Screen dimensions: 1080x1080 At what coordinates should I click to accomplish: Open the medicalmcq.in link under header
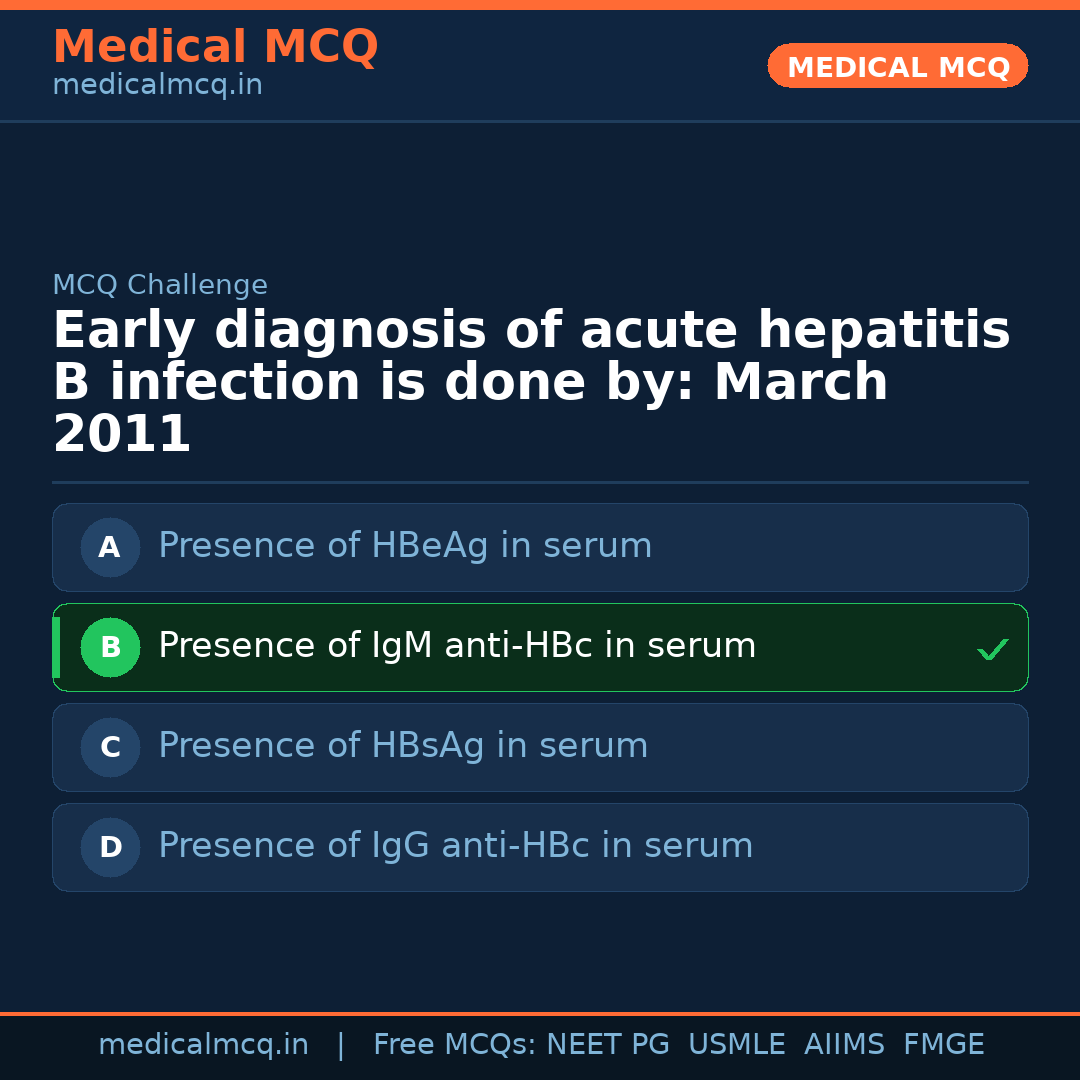click(x=157, y=86)
